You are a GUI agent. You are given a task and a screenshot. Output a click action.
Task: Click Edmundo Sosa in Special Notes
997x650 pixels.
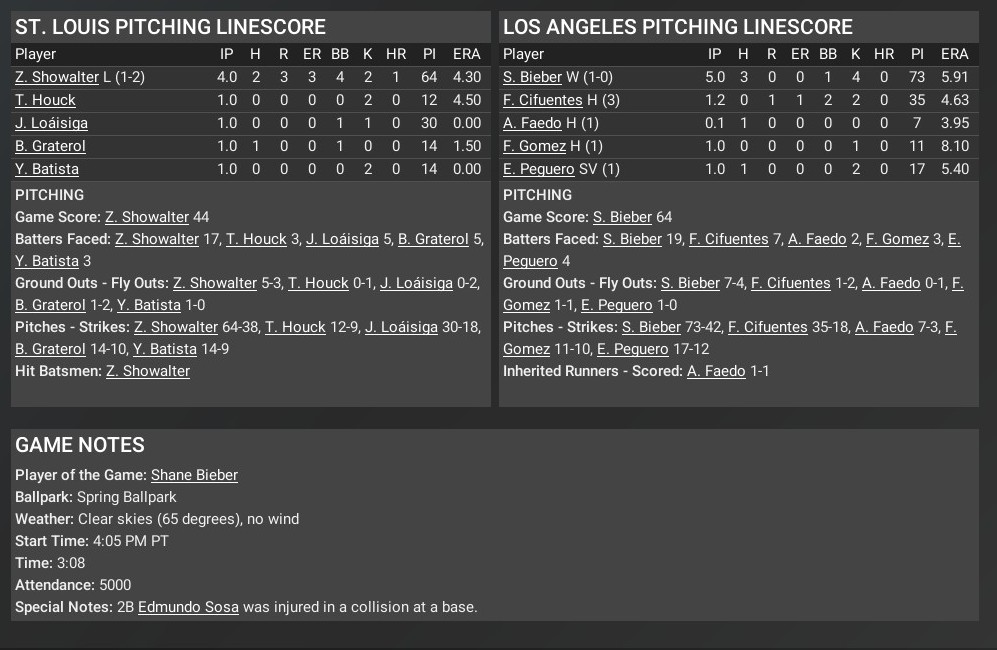pos(188,607)
